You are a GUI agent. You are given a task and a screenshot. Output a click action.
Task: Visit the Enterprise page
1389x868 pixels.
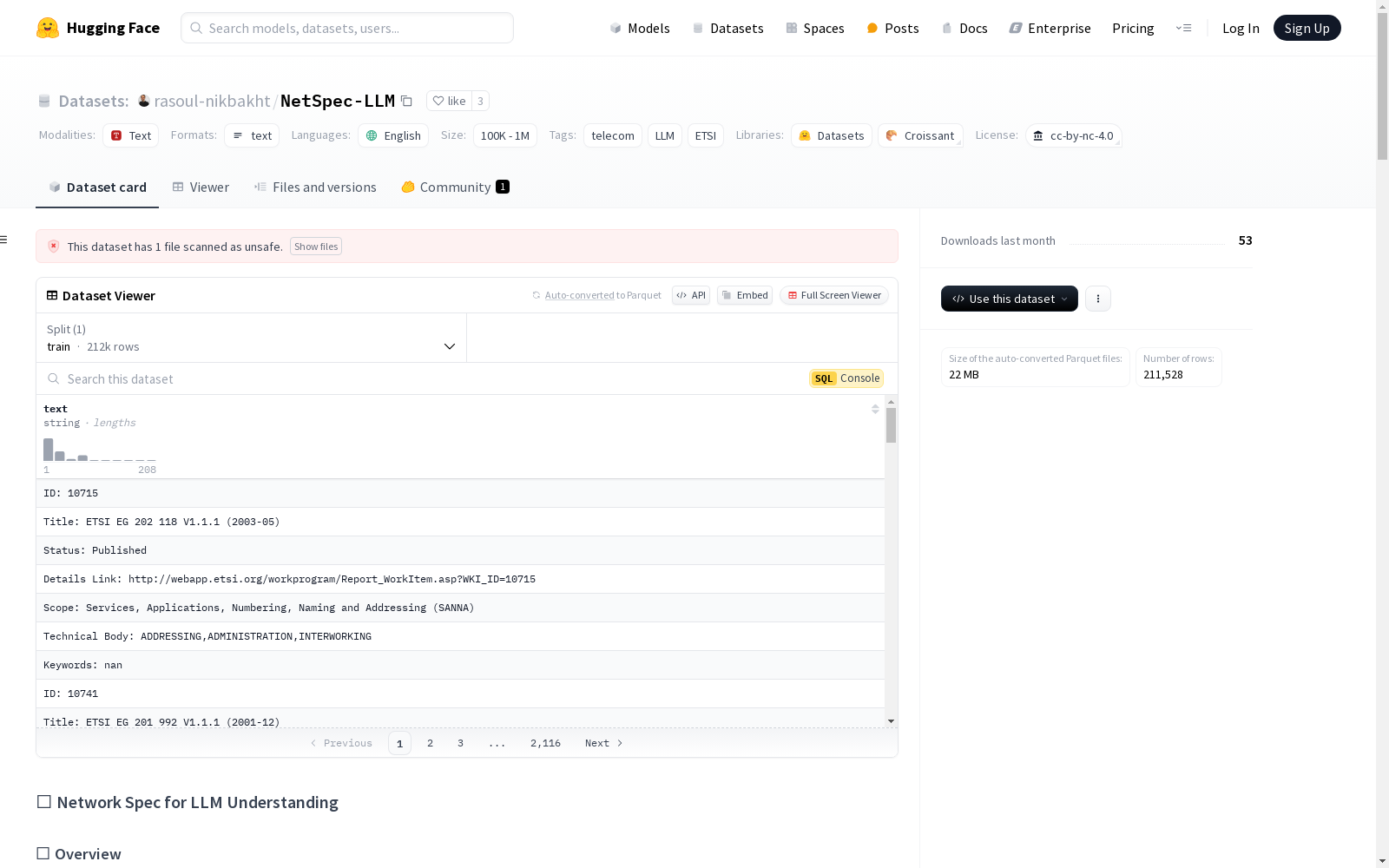[x=1050, y=28]
